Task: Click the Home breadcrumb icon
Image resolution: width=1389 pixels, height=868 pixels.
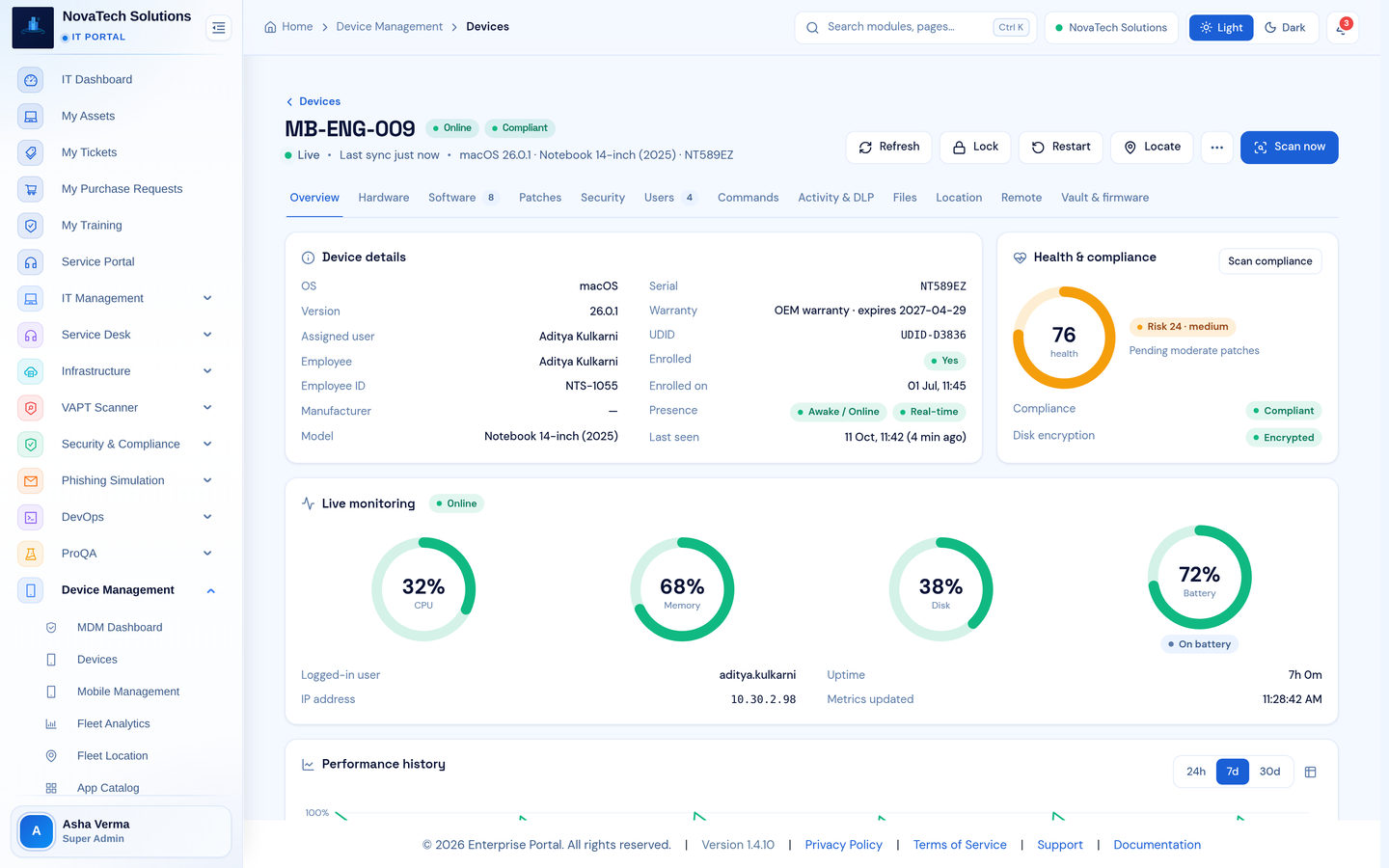Action: (270, 27)
